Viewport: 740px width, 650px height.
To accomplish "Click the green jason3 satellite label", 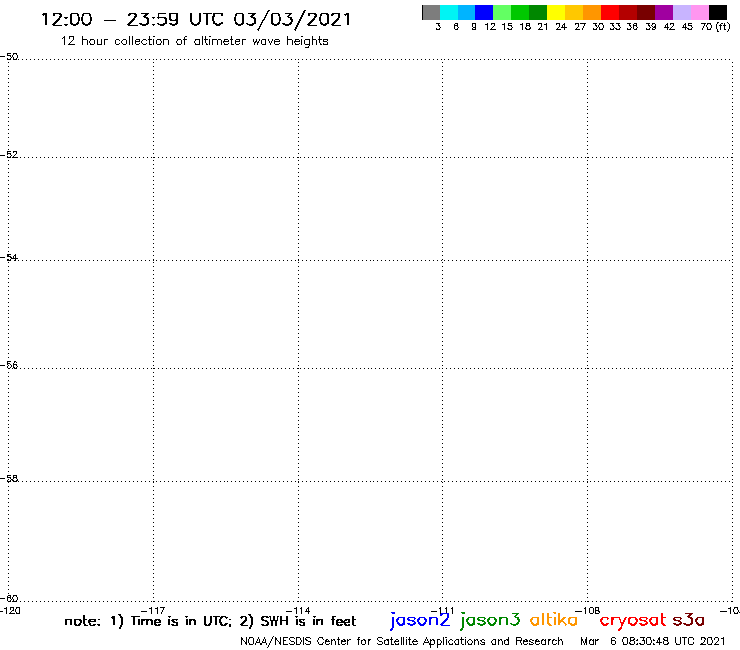I will pyautogui.click(x=490, y=620).
